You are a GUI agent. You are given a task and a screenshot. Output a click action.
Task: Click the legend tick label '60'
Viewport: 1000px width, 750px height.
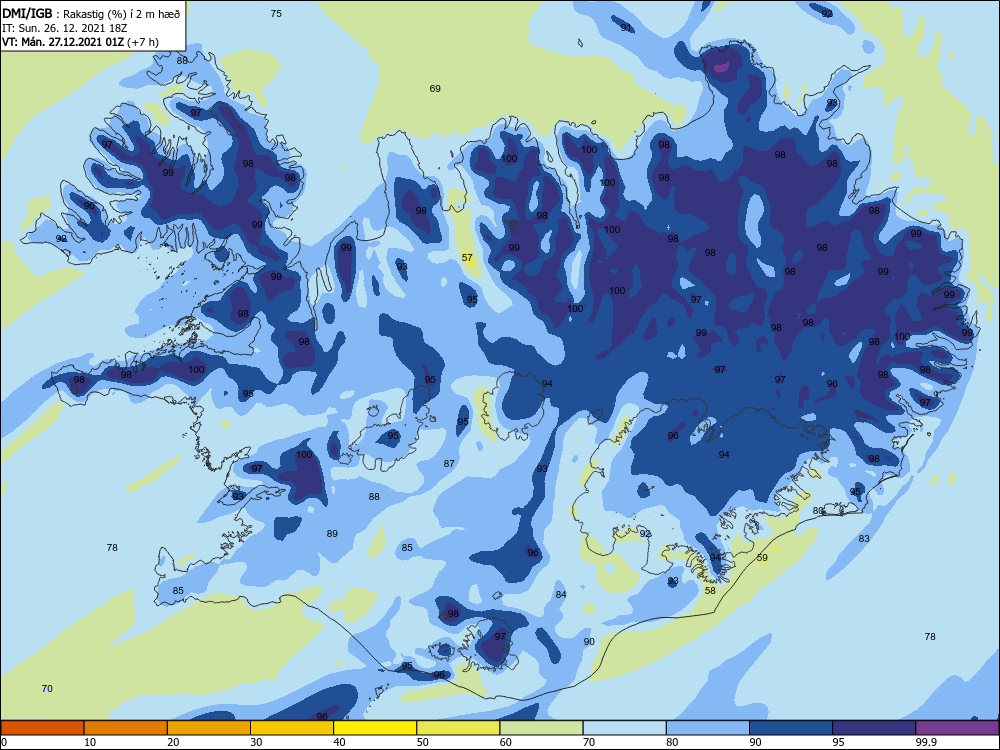(x=506, y=742)
